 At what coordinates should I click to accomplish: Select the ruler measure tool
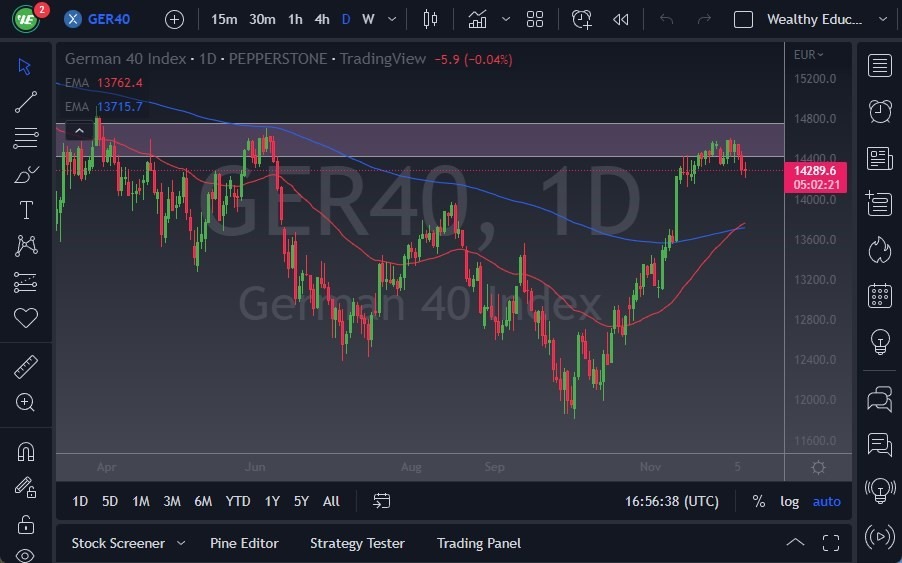[26, 366]
